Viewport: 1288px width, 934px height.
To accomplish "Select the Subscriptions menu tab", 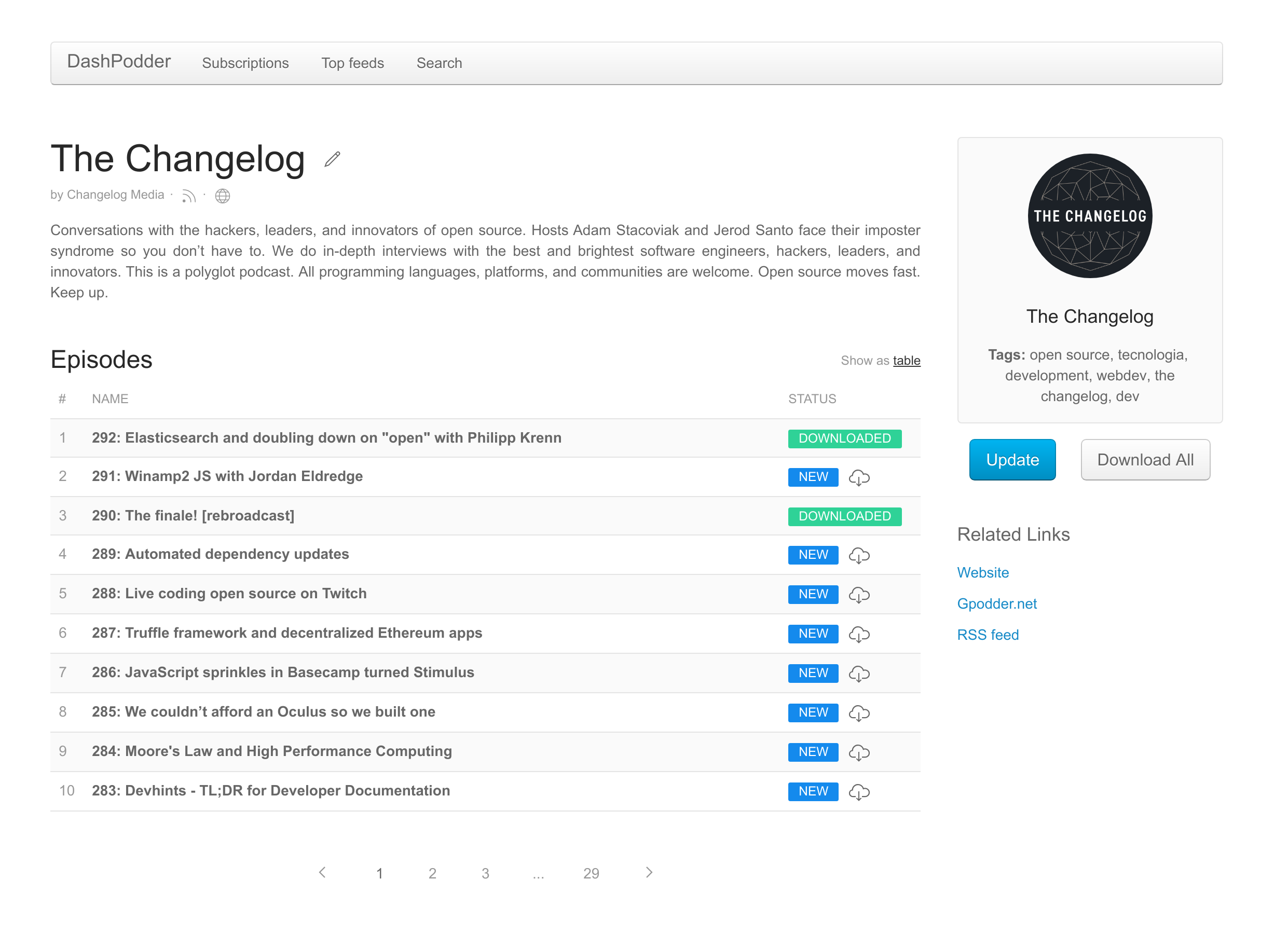I will [x=245, y=63].
